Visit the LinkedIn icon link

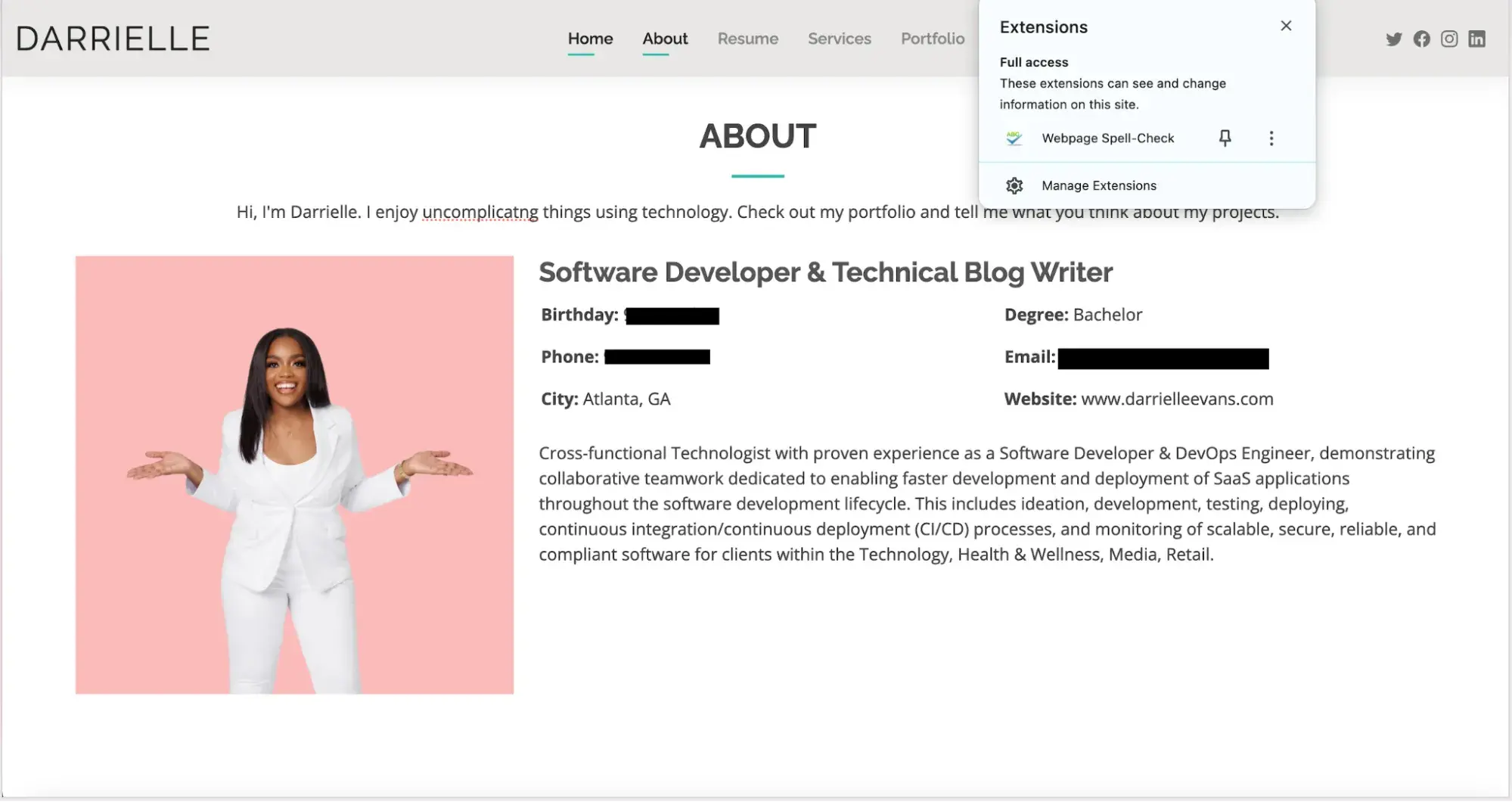(1476, 39)
